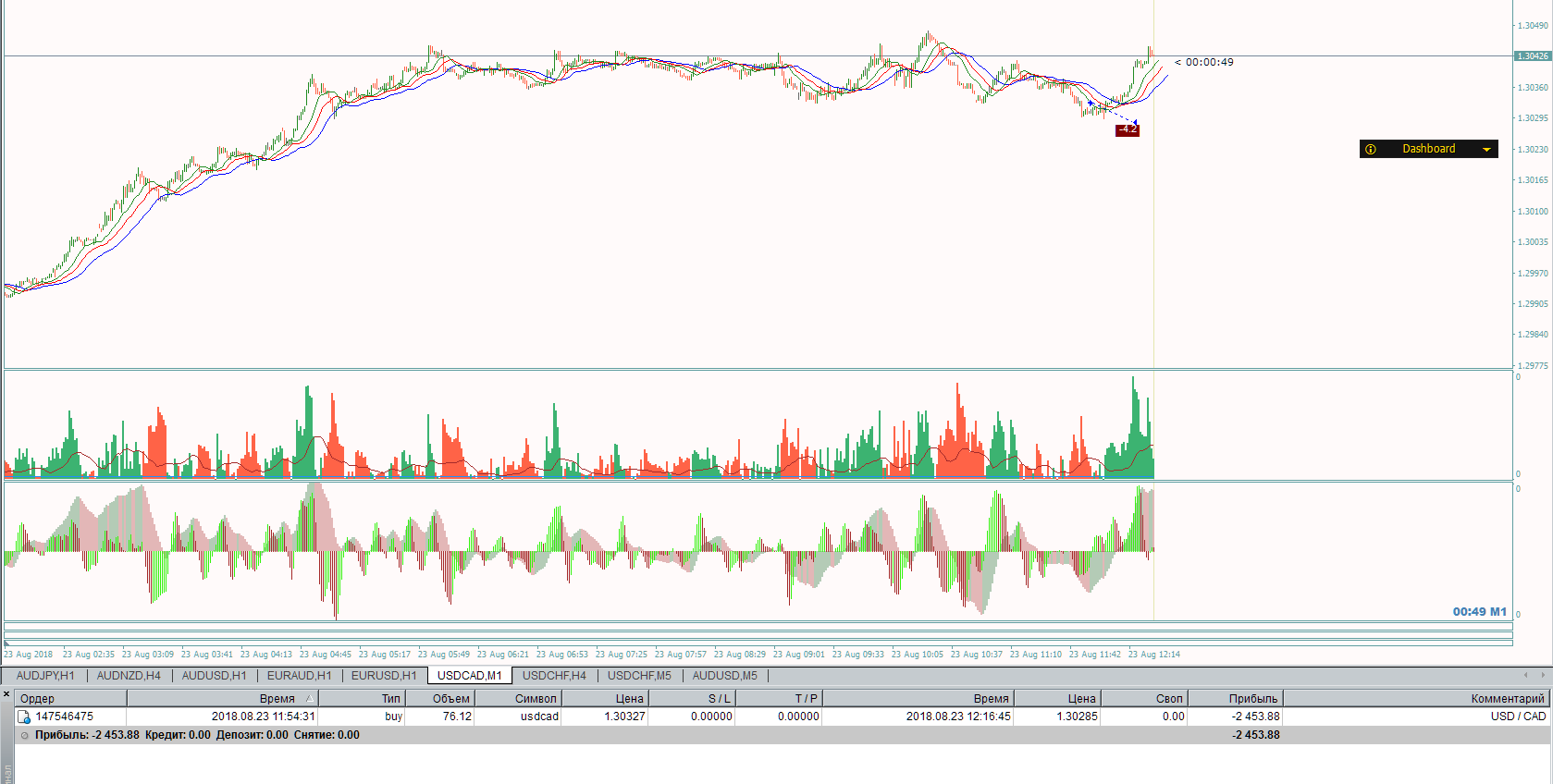Sort by Время header next to Ордер
This screenshot has width=1553, height=784.
222,698
